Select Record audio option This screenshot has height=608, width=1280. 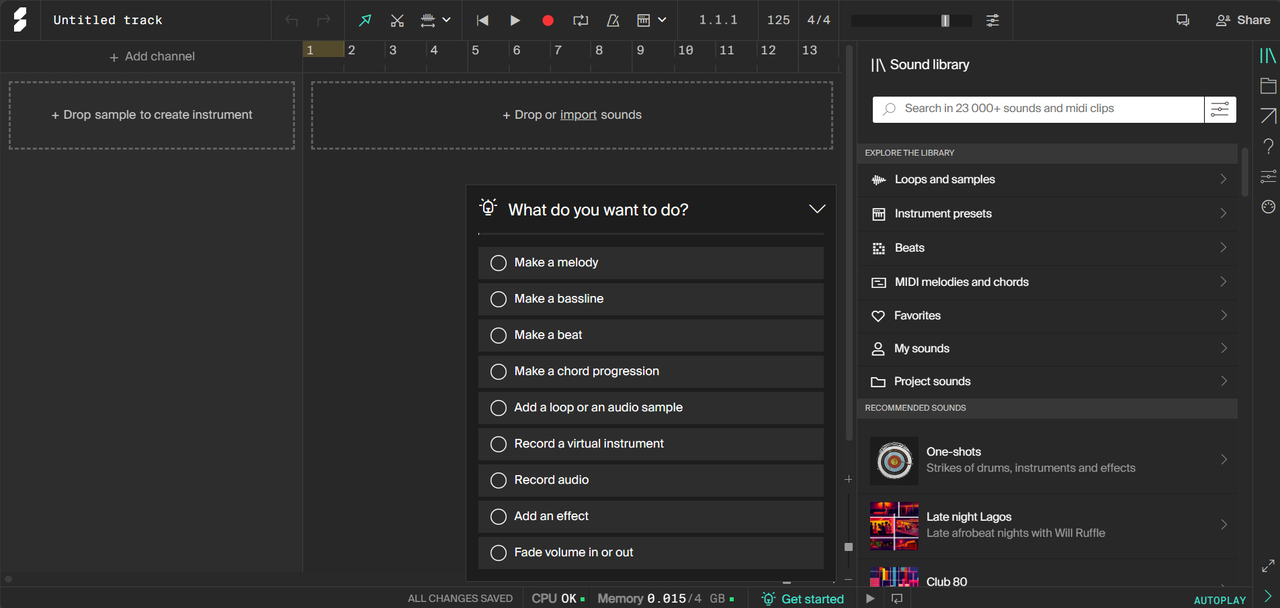[x=651, y=480]
